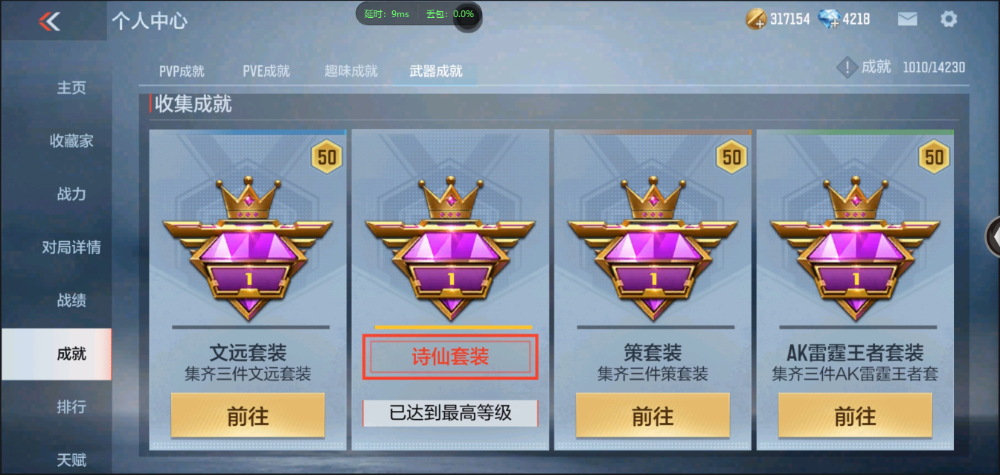Click 前往 button under 文远套装
This screenshot has width=1000, height=475.
[x=247, y=416]
